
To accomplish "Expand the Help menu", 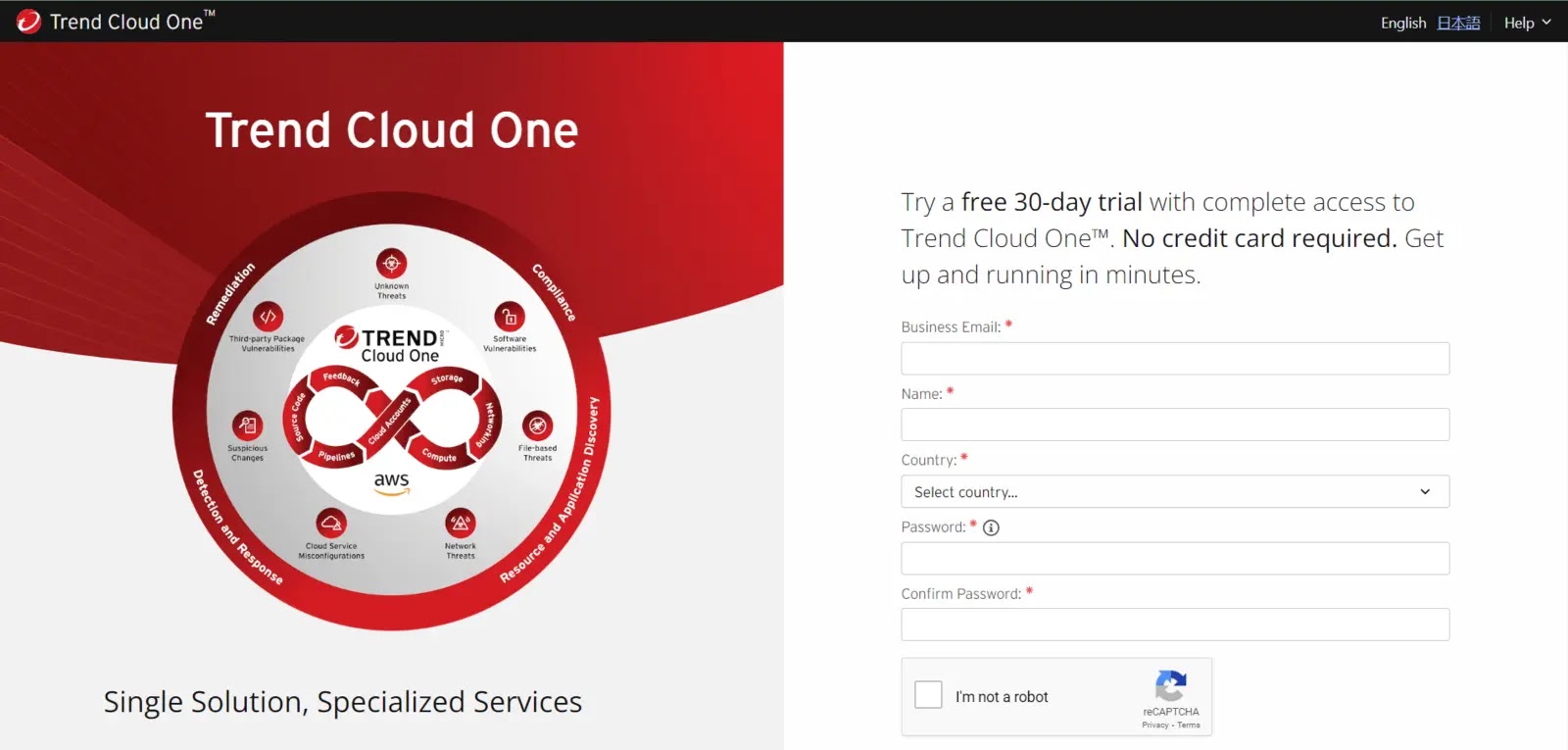I will click(1527, 23).
